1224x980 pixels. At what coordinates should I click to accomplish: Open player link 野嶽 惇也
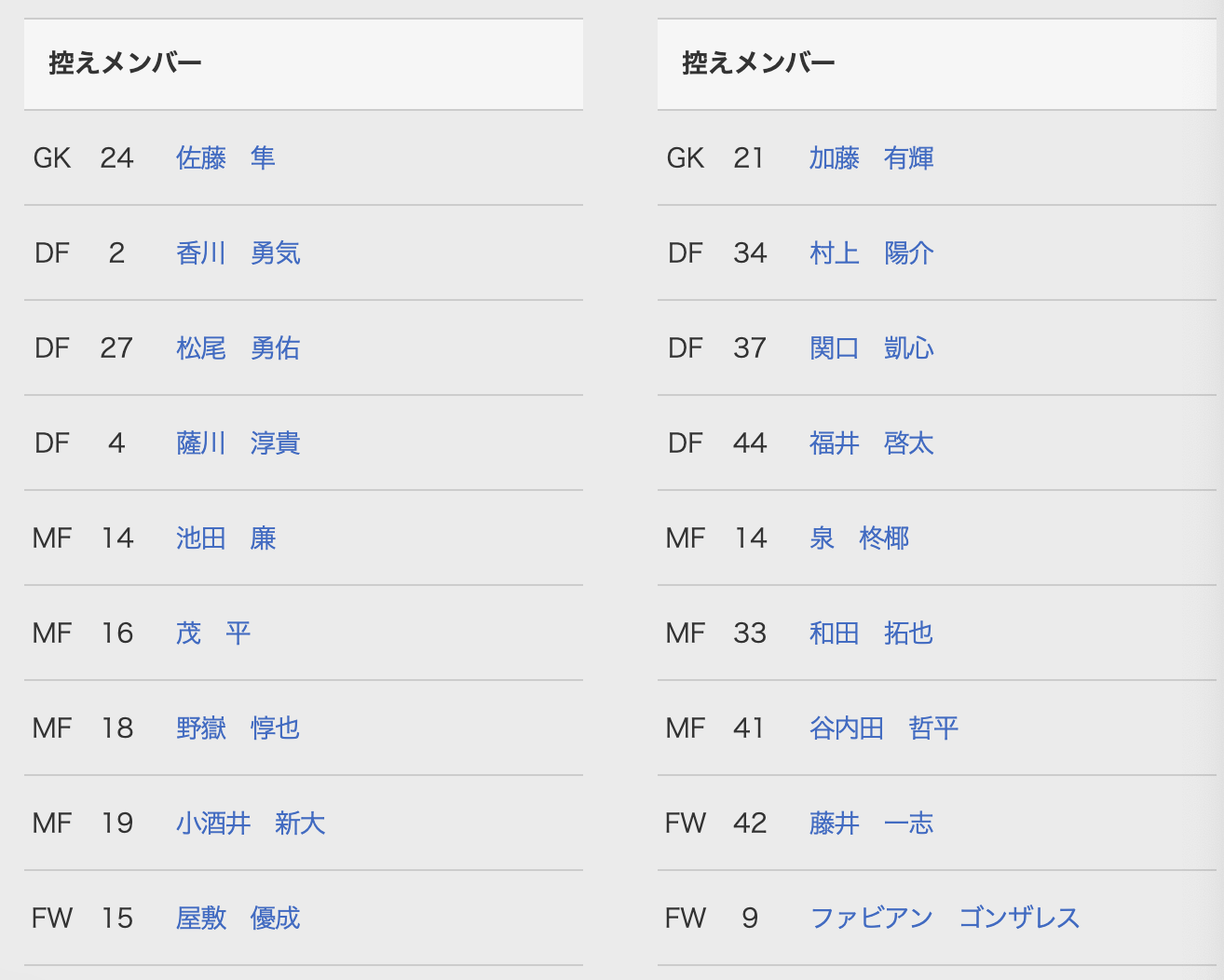pyautogui.click(x=238, y=728)
